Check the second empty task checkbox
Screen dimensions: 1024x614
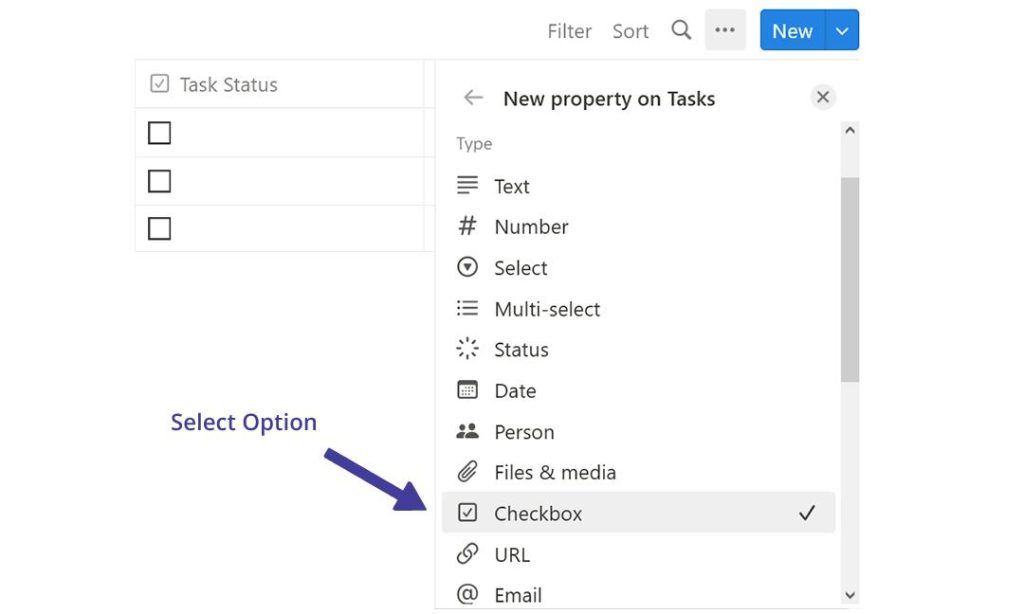(159, 180)
